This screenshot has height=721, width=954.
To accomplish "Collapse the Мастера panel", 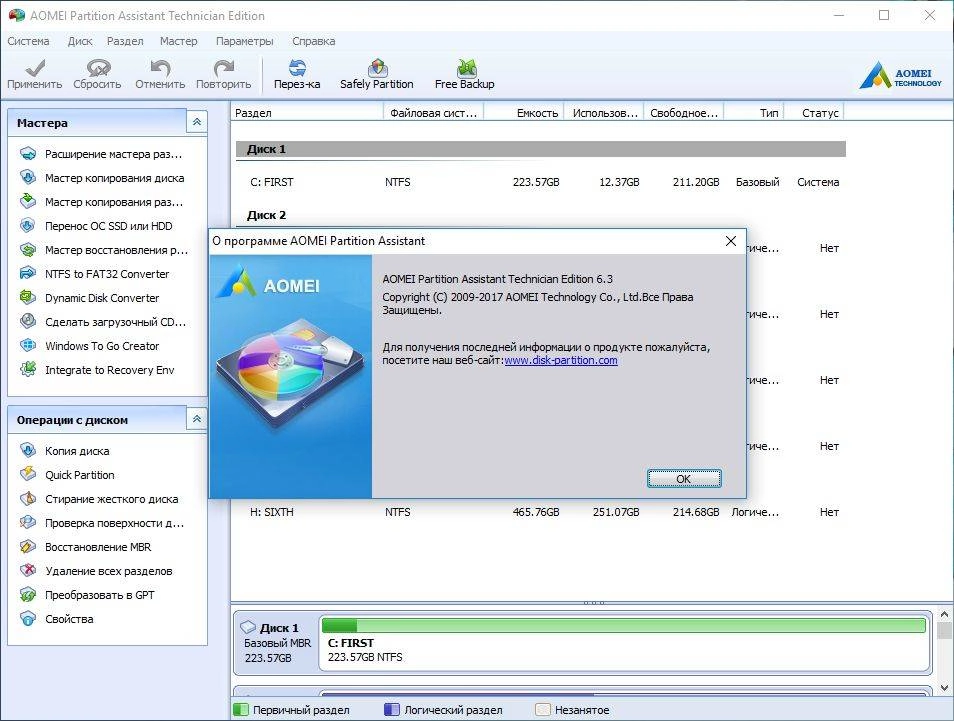I will (197, 122).
